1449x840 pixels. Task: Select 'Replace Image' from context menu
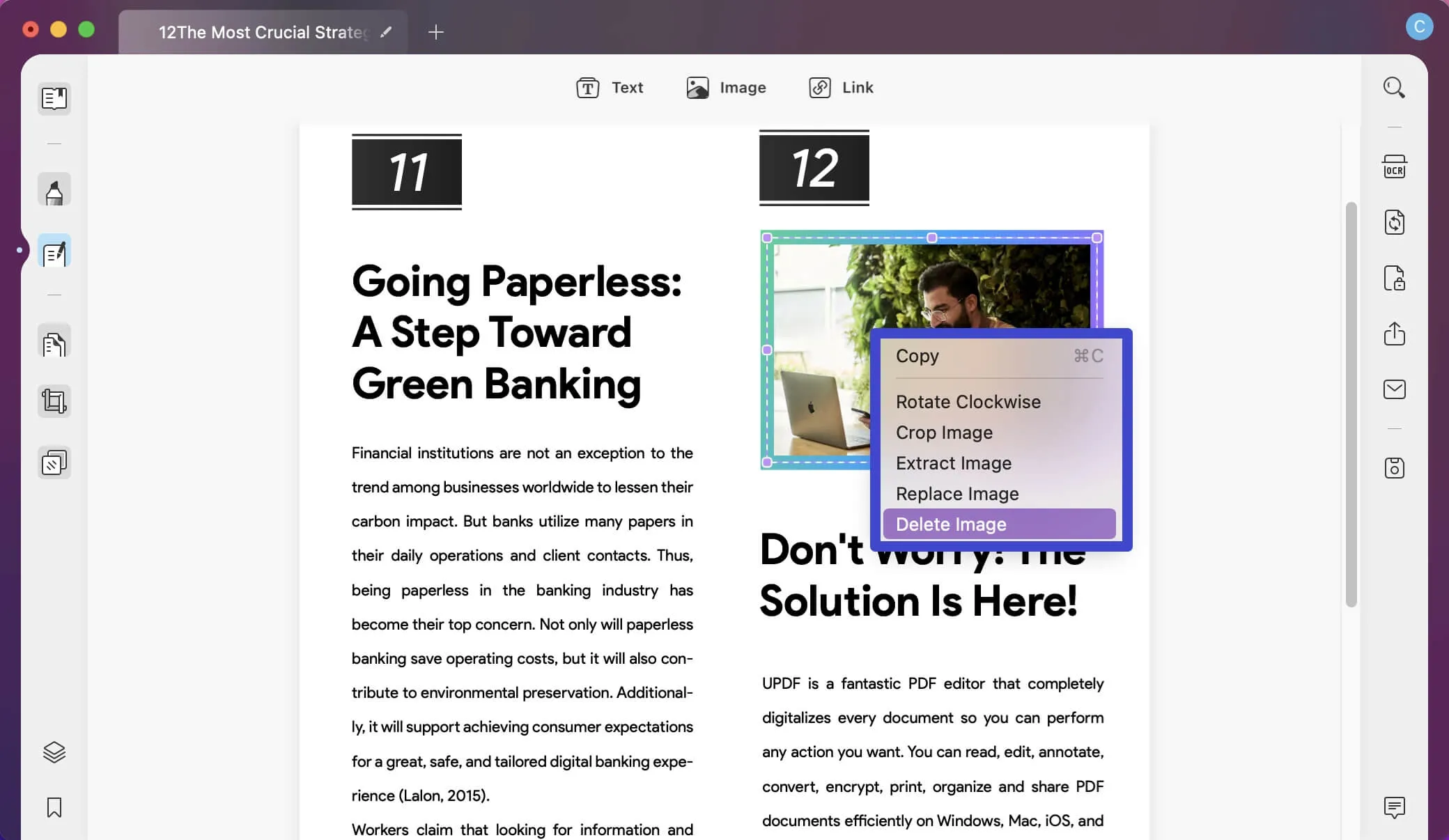pos(957,493)
